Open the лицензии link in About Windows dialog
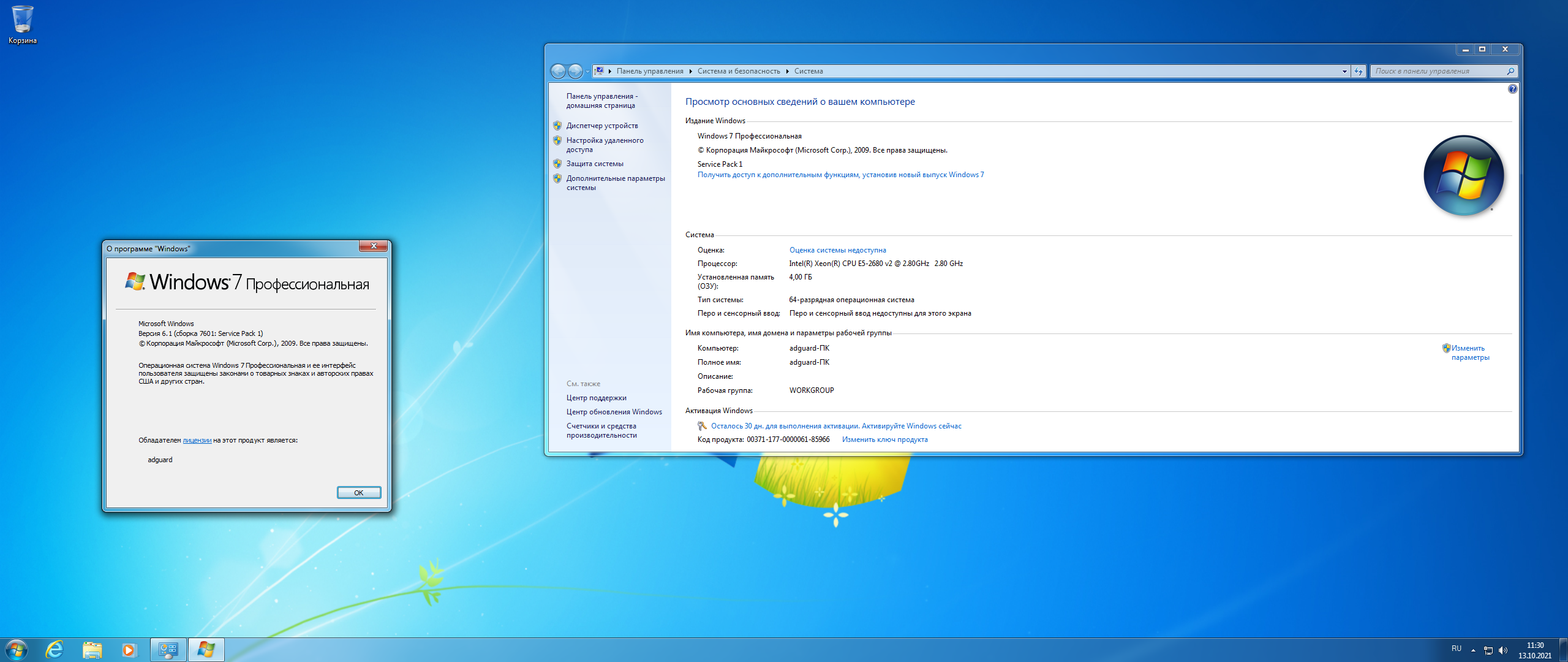This screenshot has height=662, width=1568. [197, 440]
